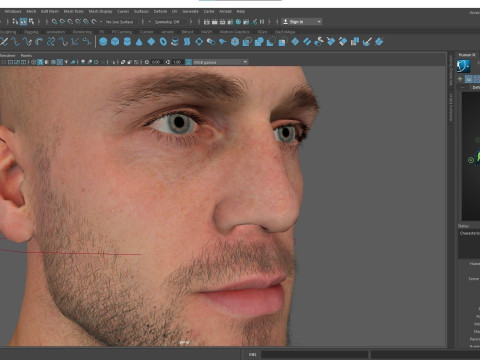The image size is (480, 360).
Task: Click the viewport exposure value field
Action: coord(156,62)
